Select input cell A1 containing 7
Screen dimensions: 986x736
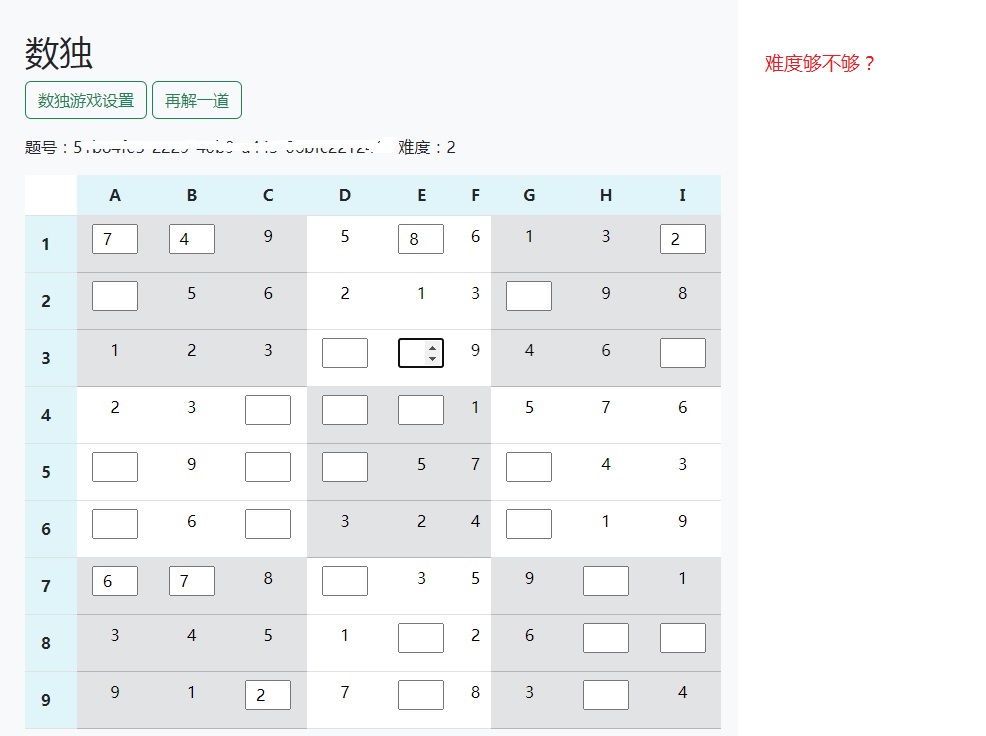115,239
